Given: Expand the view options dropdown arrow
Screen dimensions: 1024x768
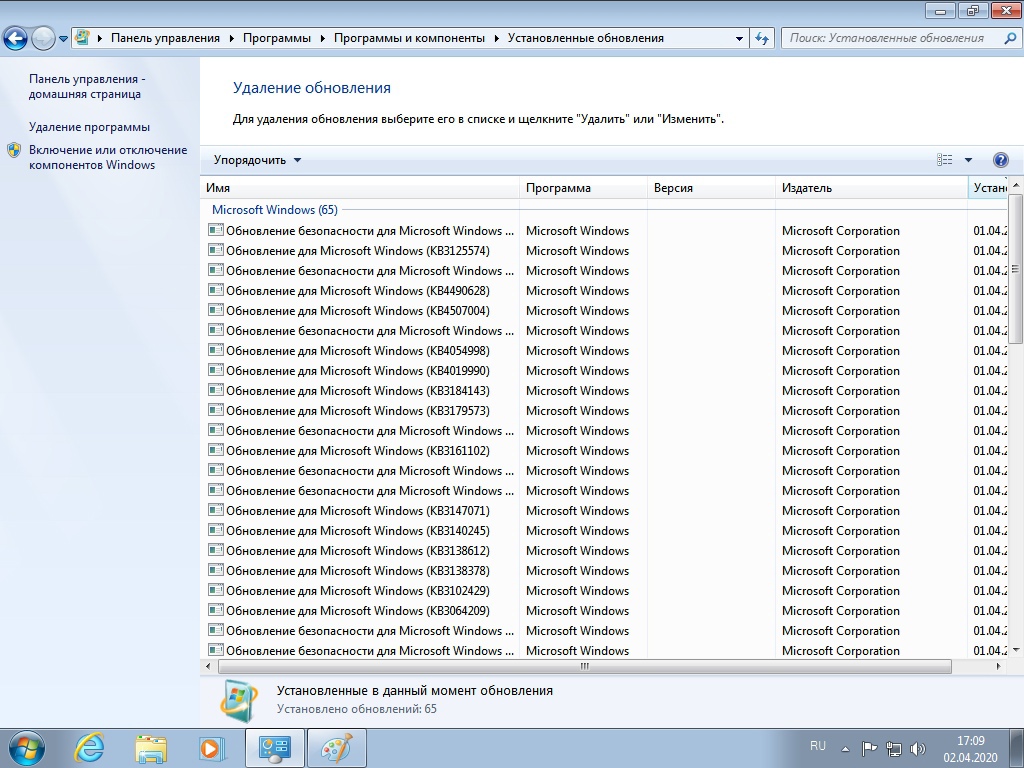Looking at the screenshot, I should coord(968,160).
